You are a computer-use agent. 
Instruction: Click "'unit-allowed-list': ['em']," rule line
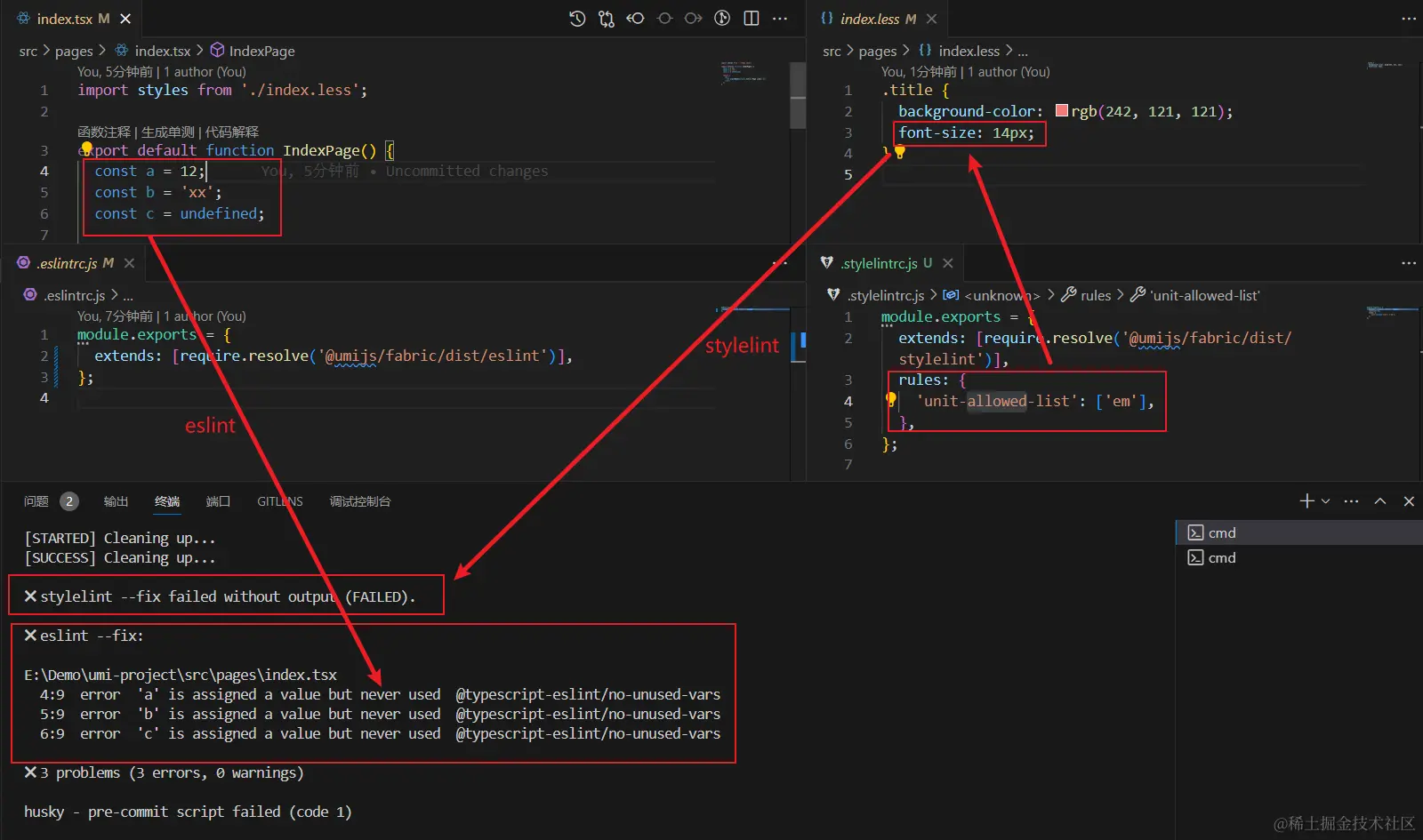[1035, 401]
